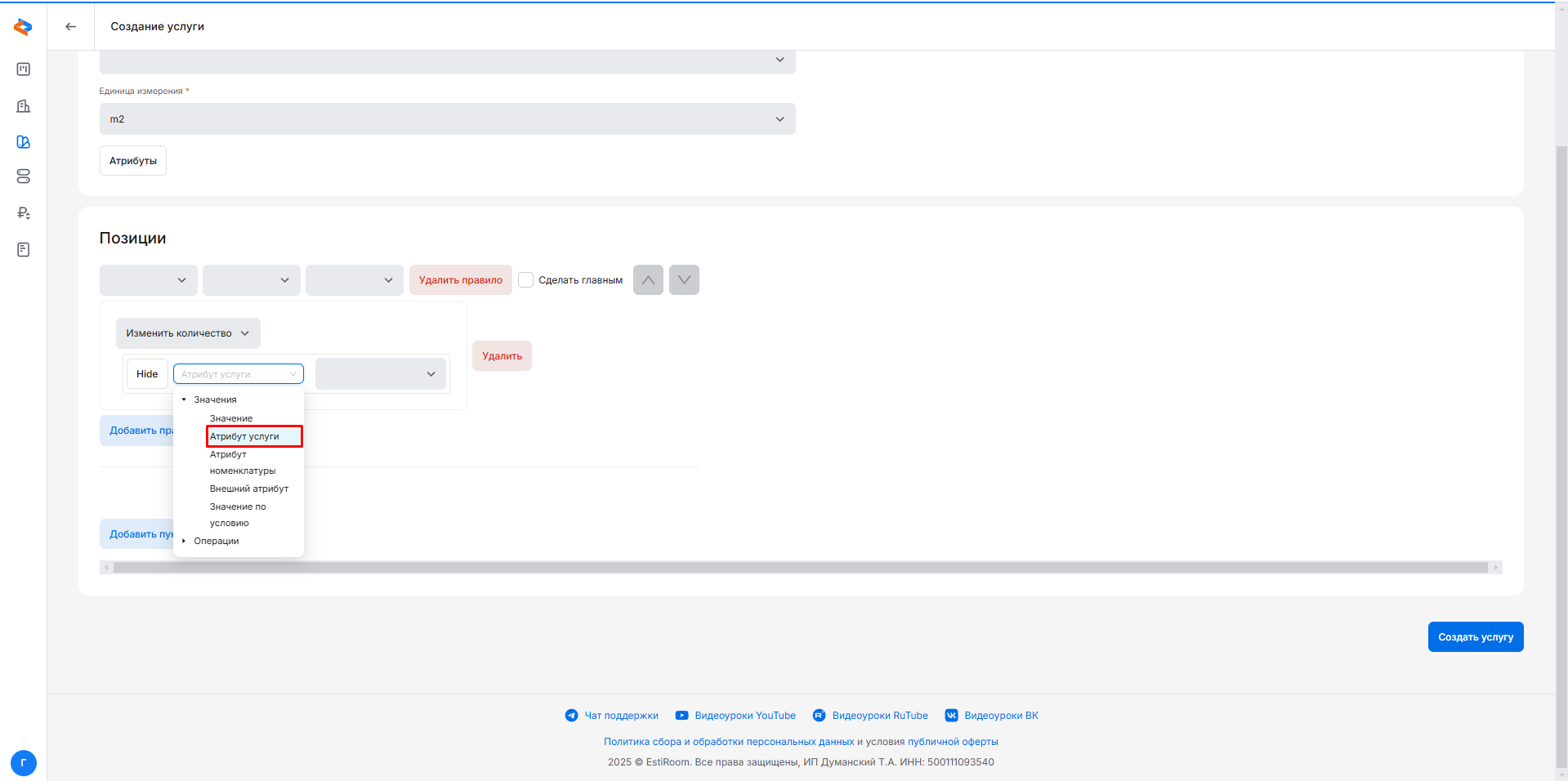Toggle the 'Сделать главным' checkbox
This screenshot has width=1568, height=781.
point(526,280)
